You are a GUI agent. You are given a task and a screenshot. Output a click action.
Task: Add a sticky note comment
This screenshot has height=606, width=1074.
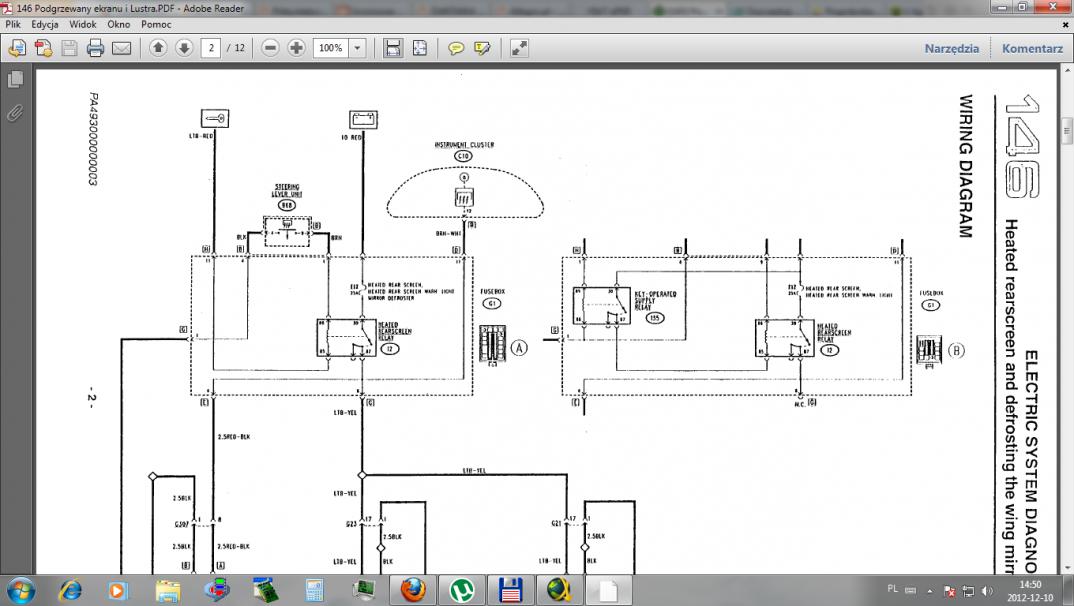point(456,48)
